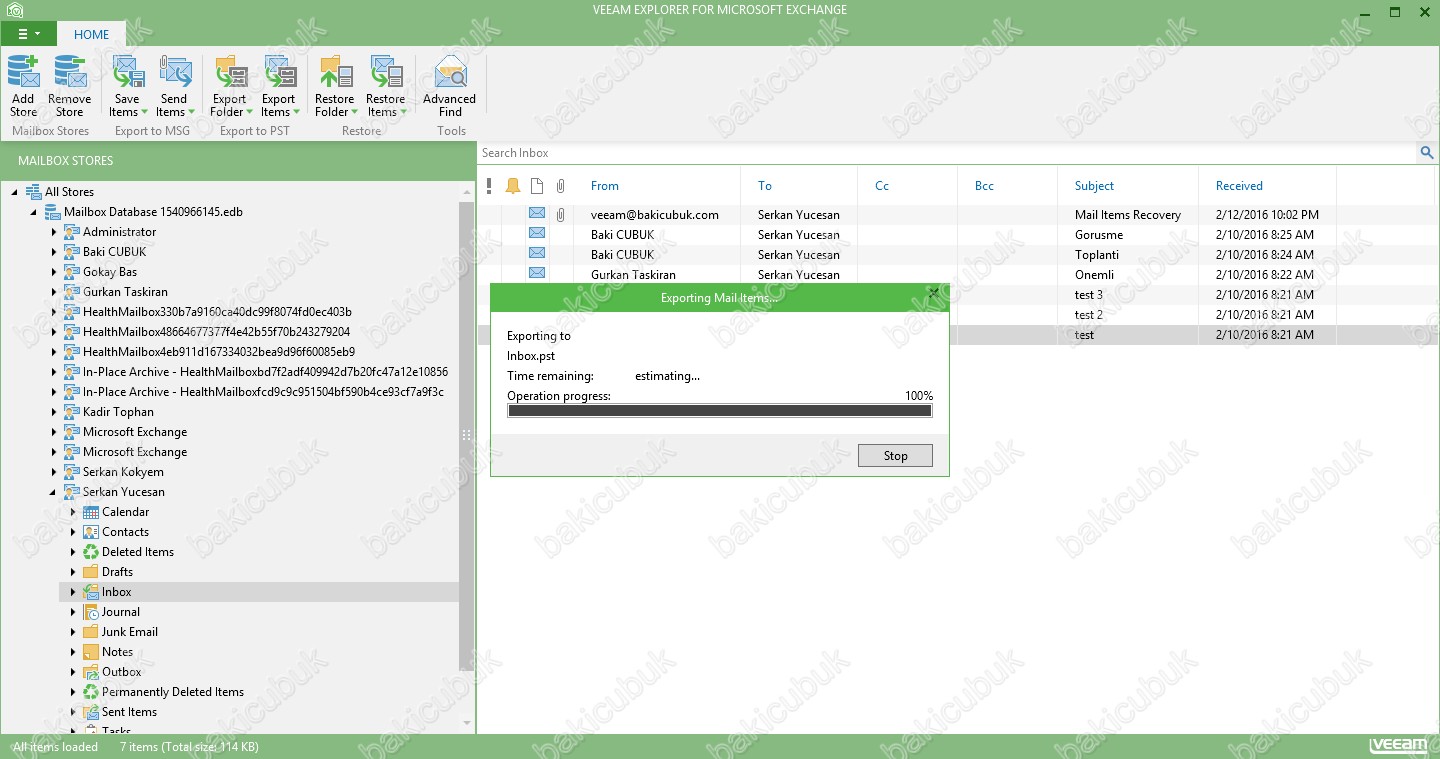The height and width of the screenshot is (759, 1440).
Task: Close the Exporting Mail Items dialog
Action: 934,293
